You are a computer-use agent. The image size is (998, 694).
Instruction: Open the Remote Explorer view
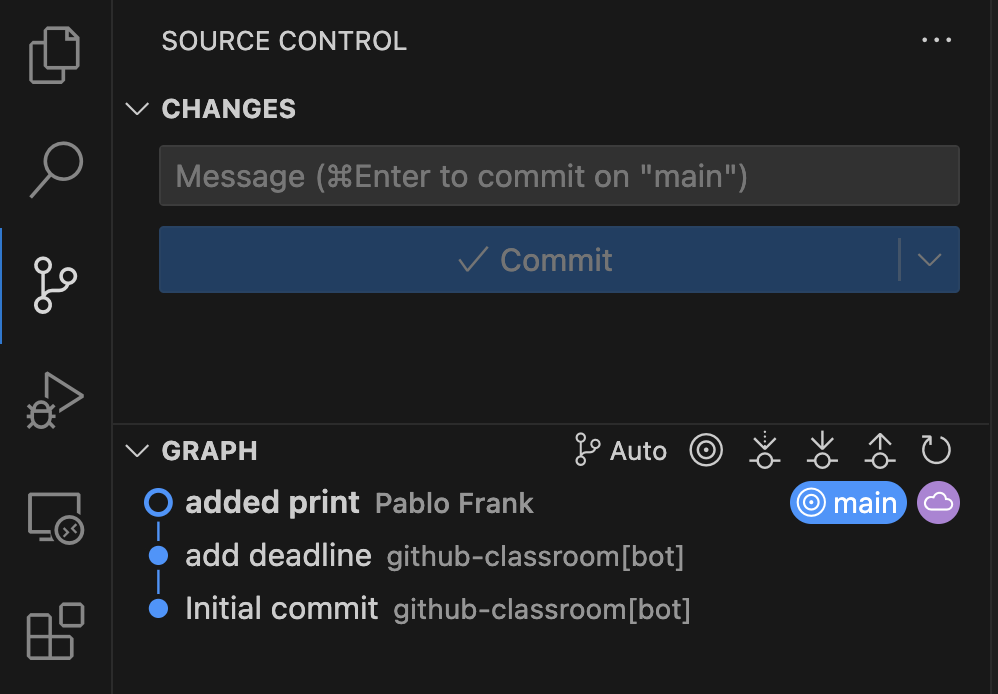coord(55,518)
